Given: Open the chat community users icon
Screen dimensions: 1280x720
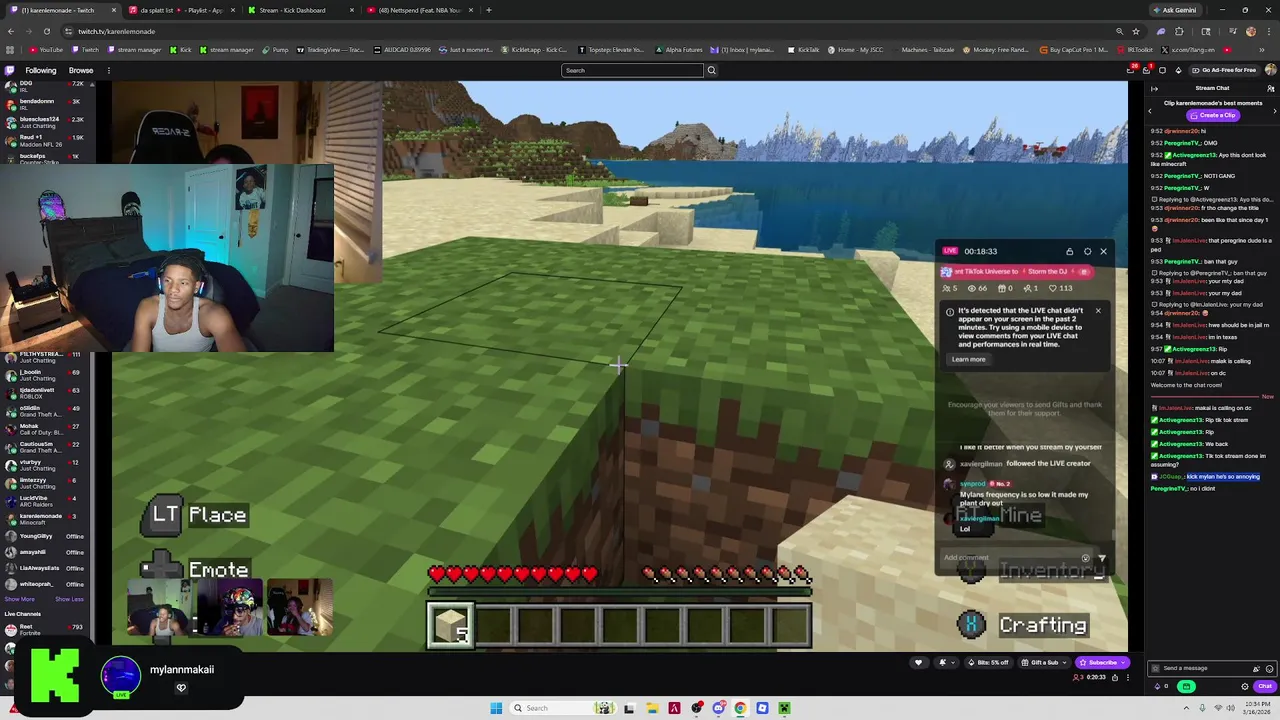Looking at the screenshot, I should point(1271,89).
